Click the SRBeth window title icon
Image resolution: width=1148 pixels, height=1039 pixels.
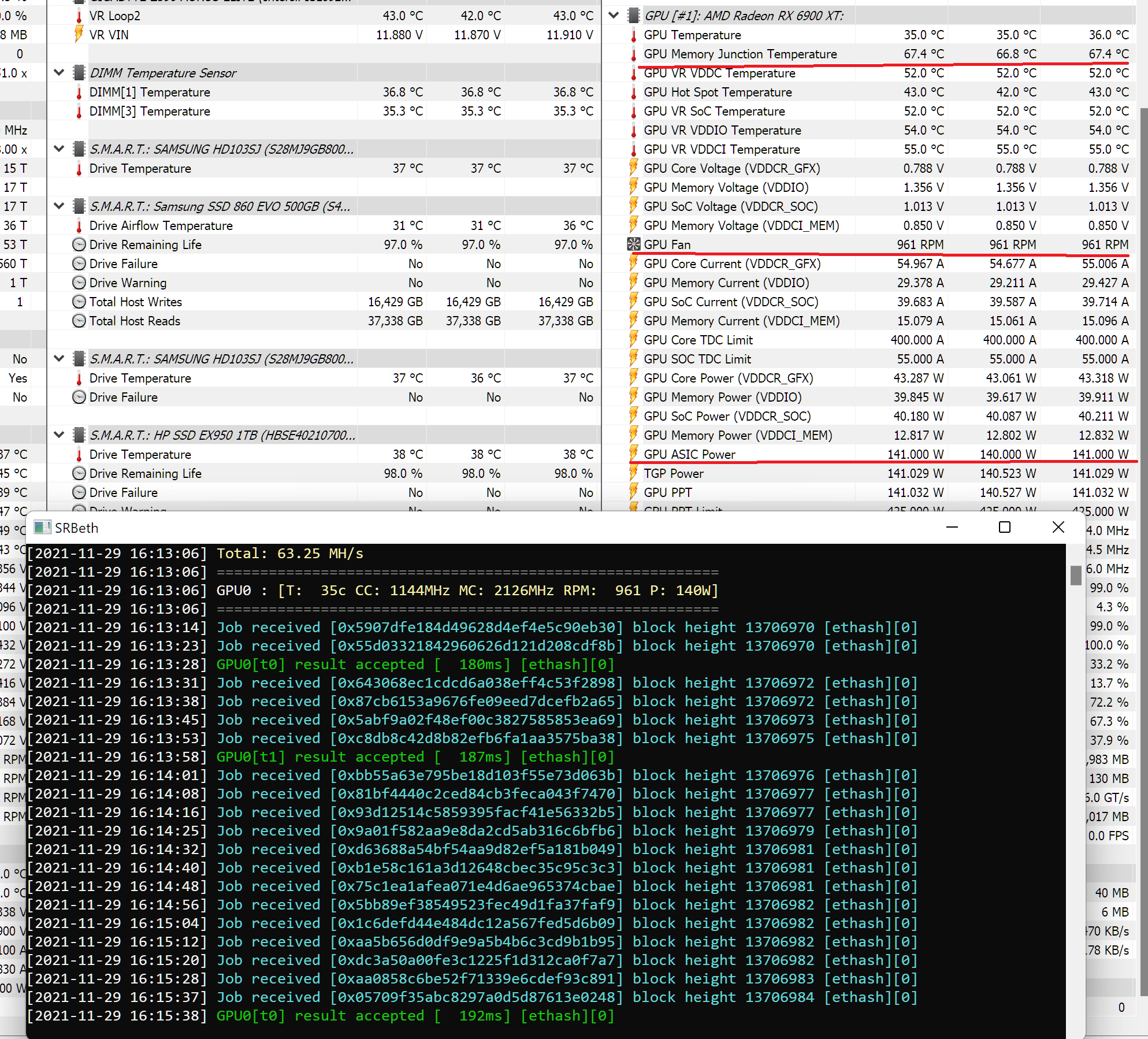pyautogui.click(x=42, y=528)
